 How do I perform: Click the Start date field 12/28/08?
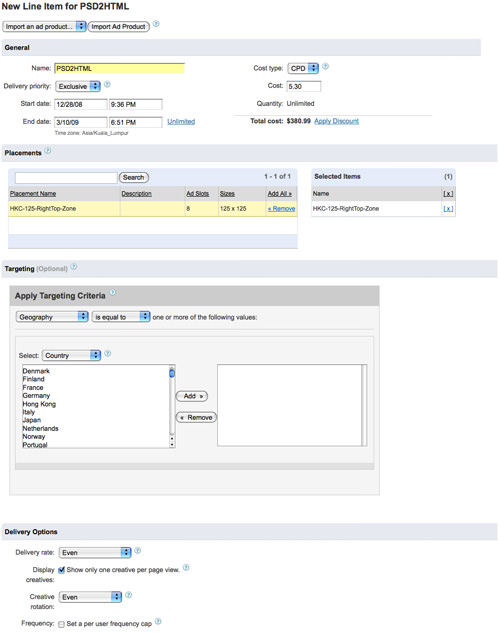coord(81,104)
